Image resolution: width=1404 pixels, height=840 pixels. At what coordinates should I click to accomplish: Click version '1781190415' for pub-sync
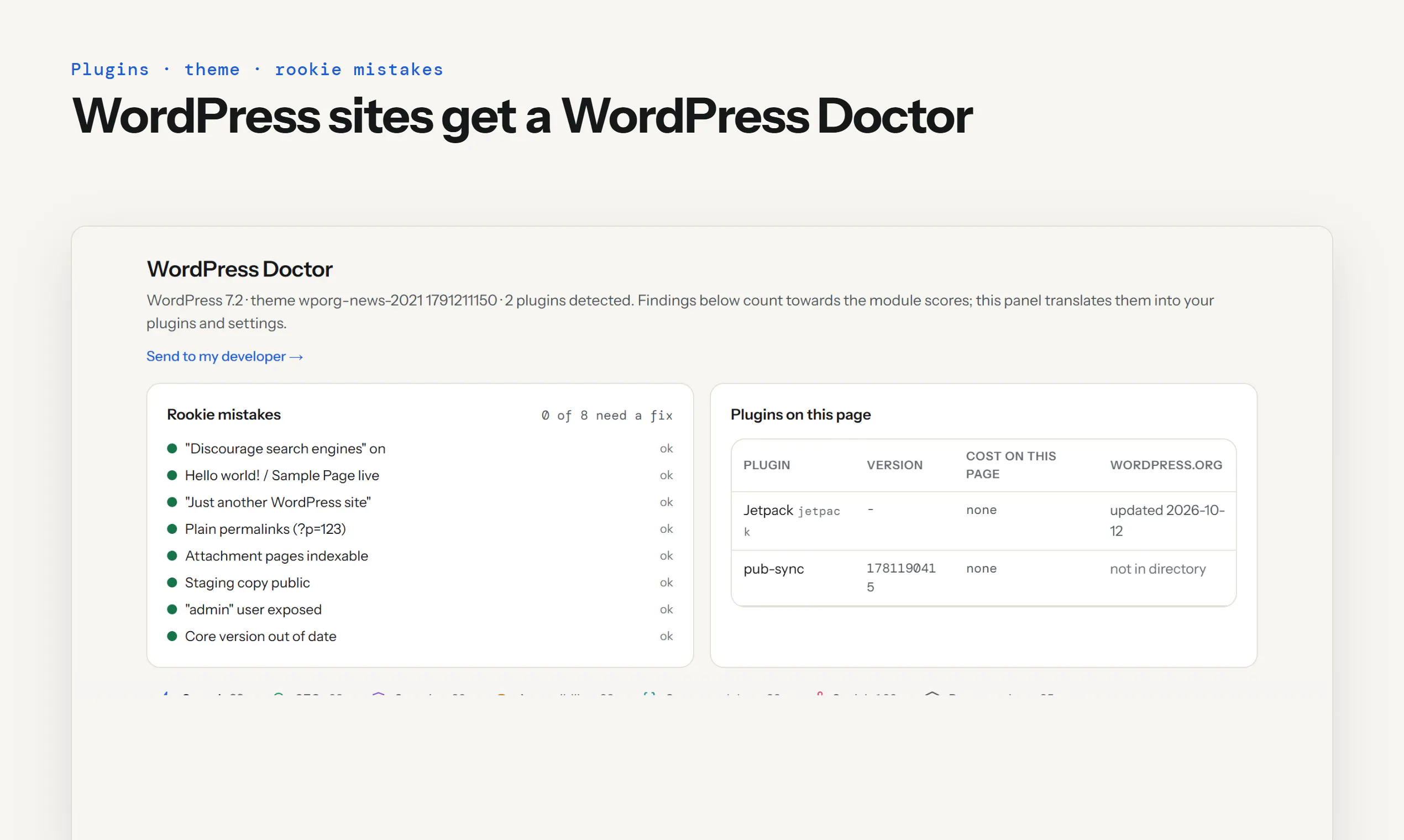coord(900,577)
